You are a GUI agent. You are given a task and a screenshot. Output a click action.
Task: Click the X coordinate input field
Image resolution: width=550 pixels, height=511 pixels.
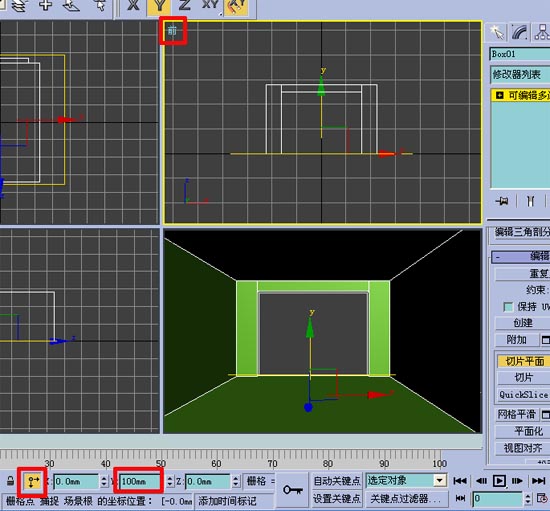coord(76,482)
